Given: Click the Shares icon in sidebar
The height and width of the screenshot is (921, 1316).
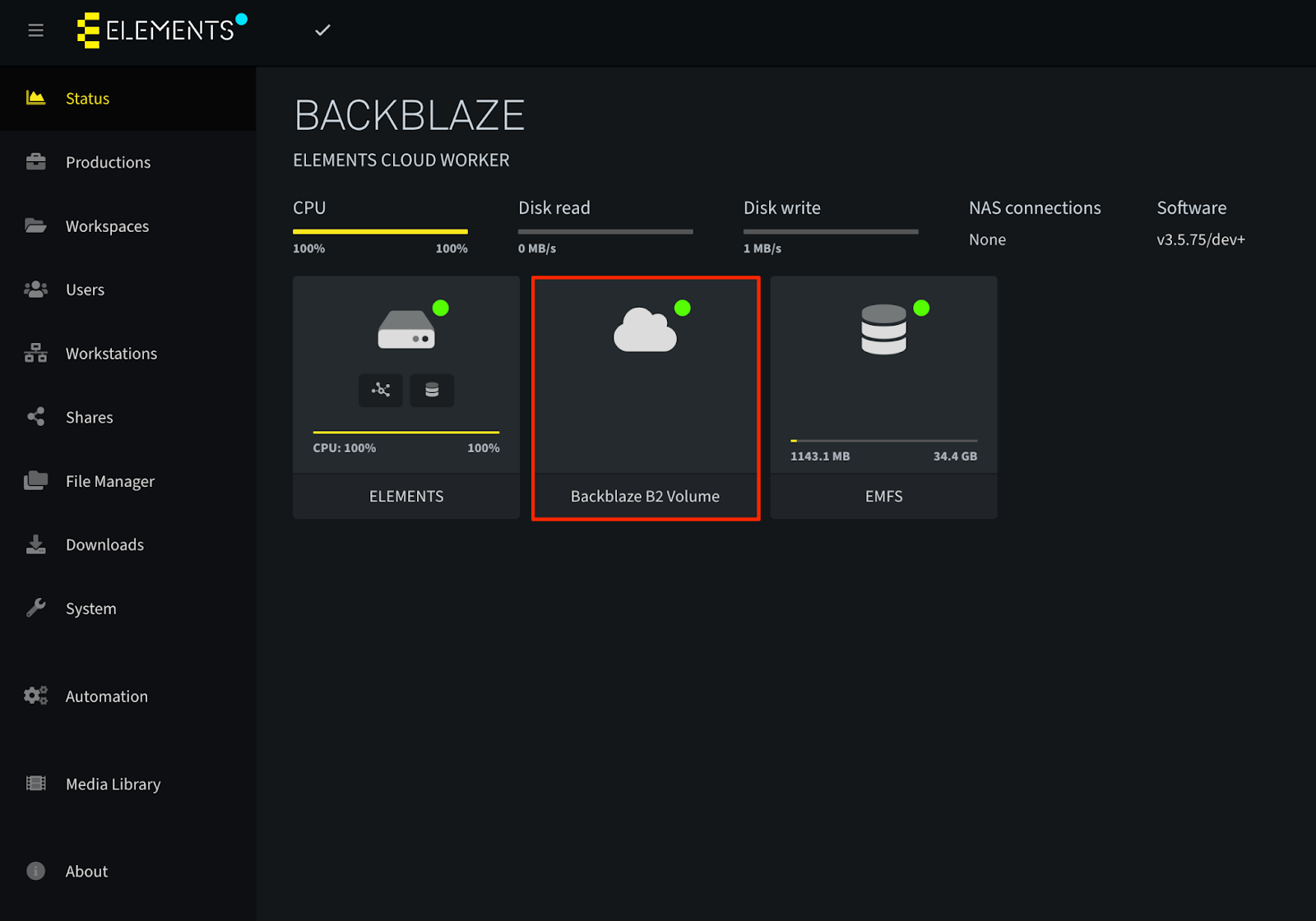Looking at the screenshot, I should coord(35,417).
